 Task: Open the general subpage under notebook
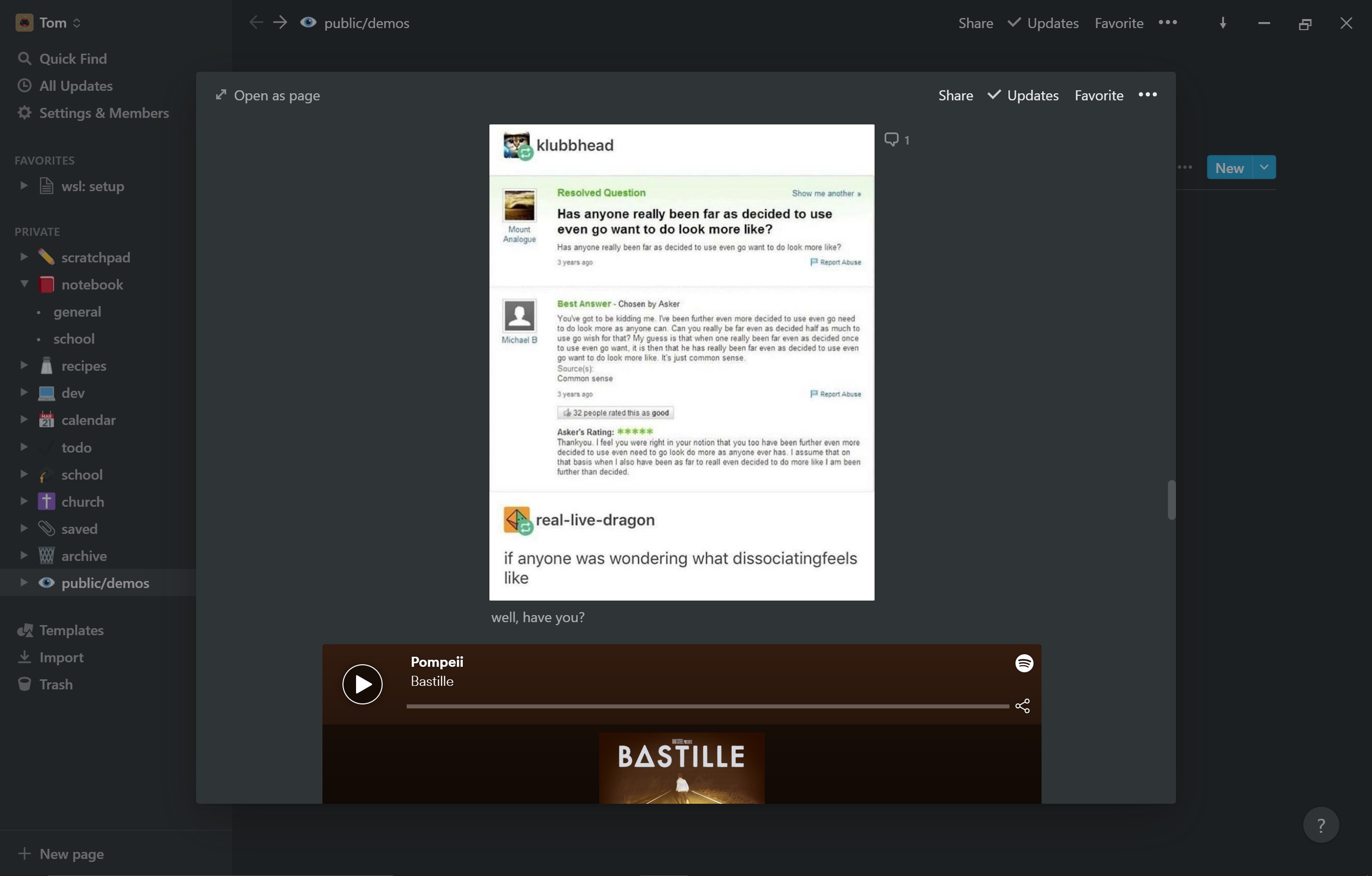[77, 312]
